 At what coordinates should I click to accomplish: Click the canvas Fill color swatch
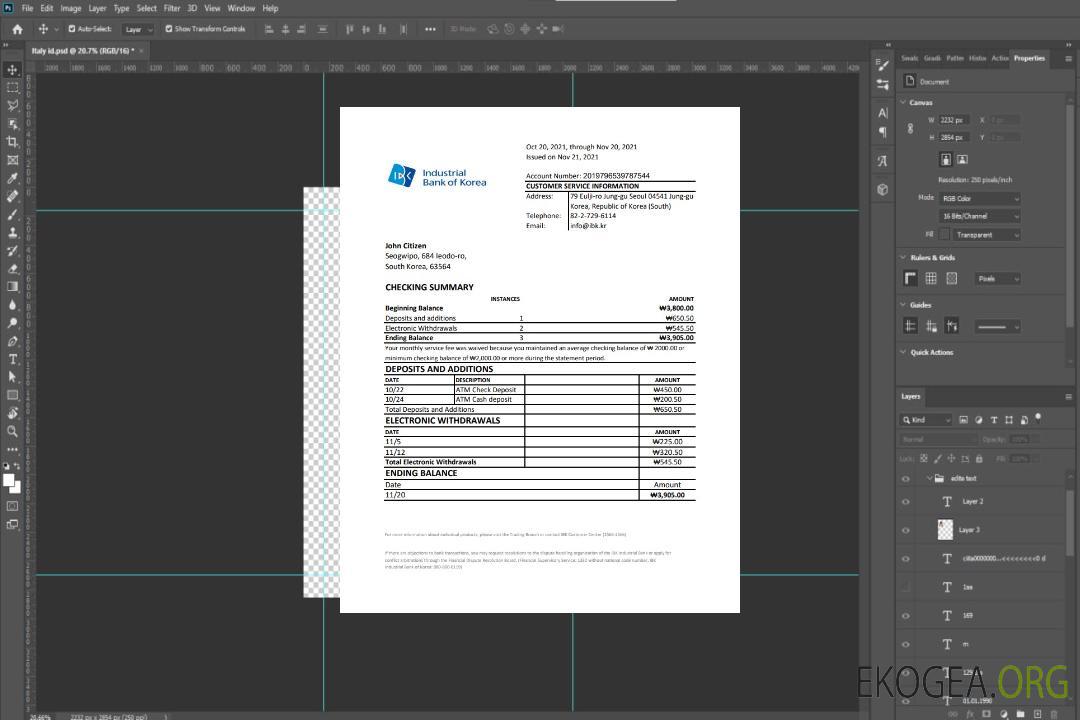(x=944, y=234)
